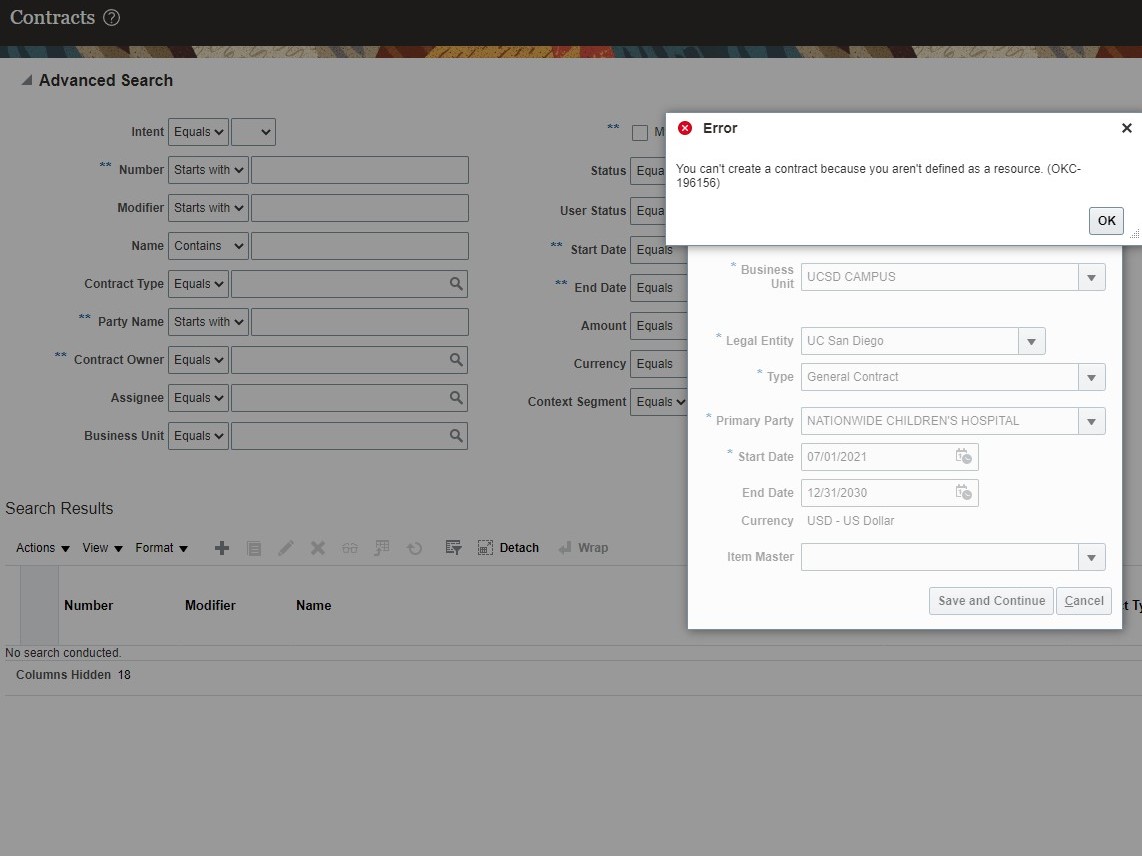Click Save and Continue

click(x=991, y=601)
